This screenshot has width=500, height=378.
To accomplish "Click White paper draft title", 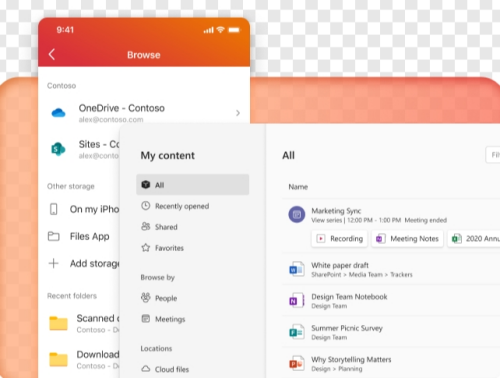I will [340, 265].
